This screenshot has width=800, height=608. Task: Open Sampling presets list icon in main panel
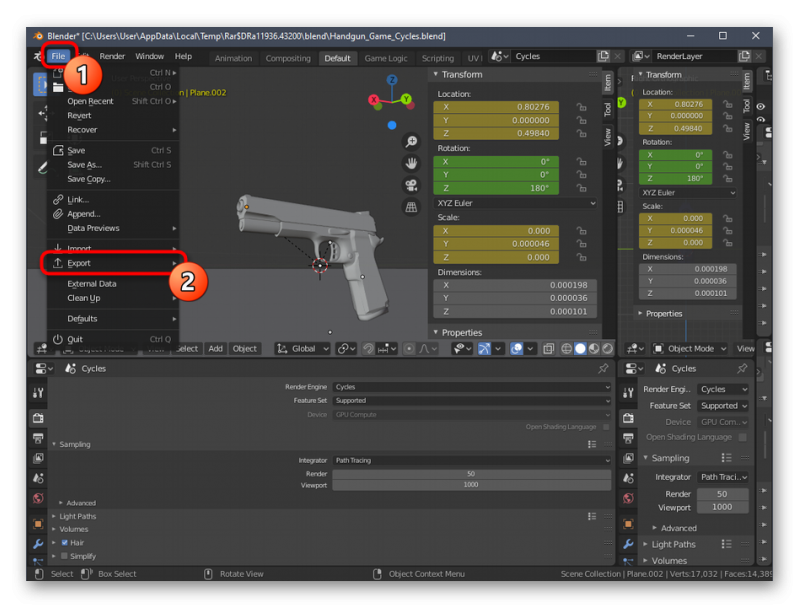(x=592, y=444)
